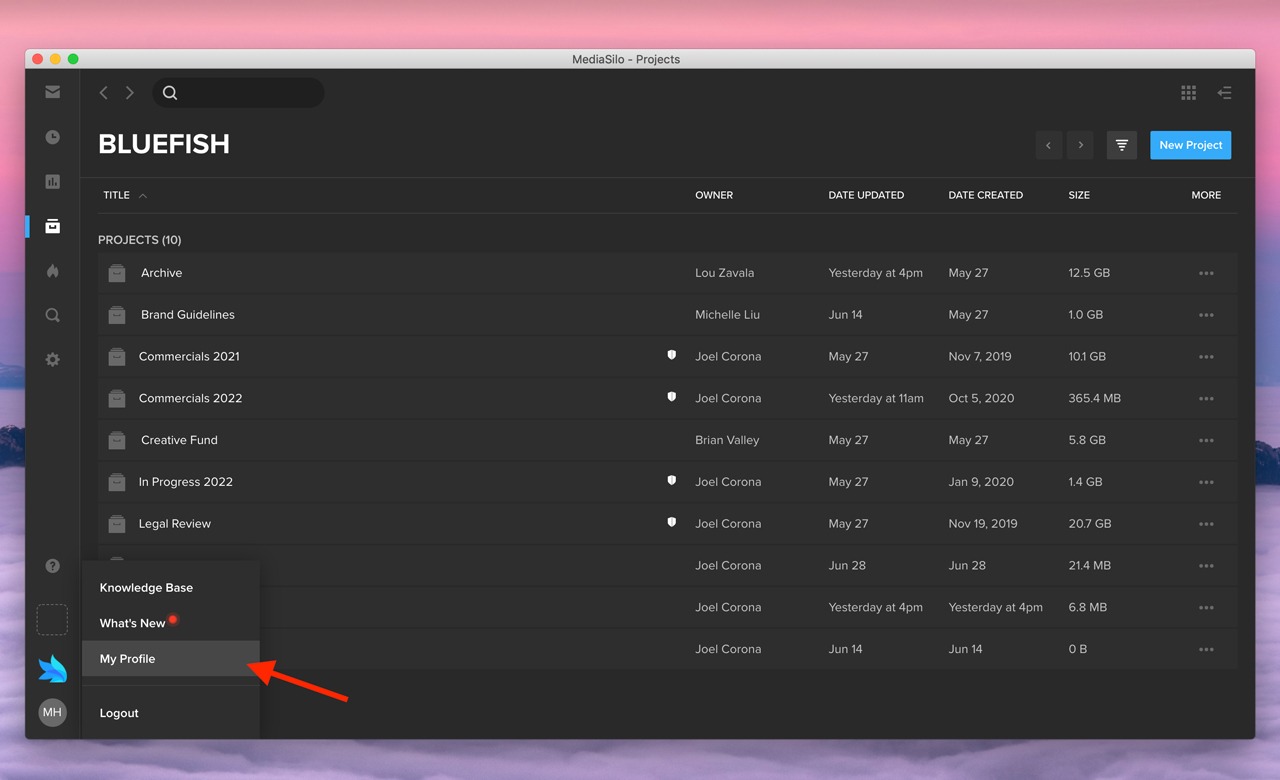Click the Nov 19, 2019 created date

(982, 524)
